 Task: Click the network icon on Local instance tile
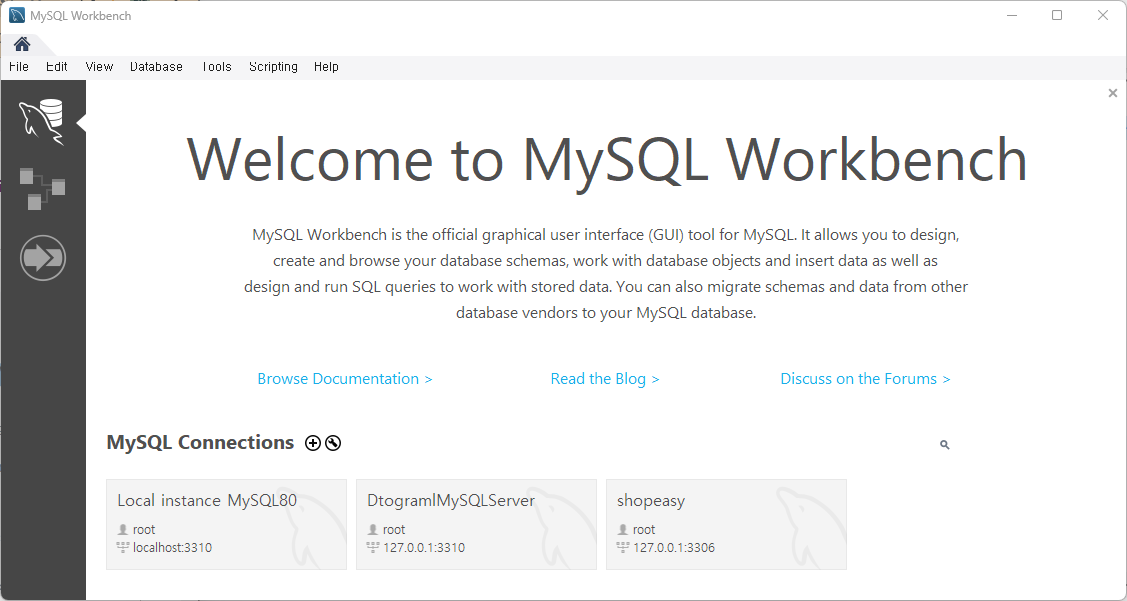point(122,548)
